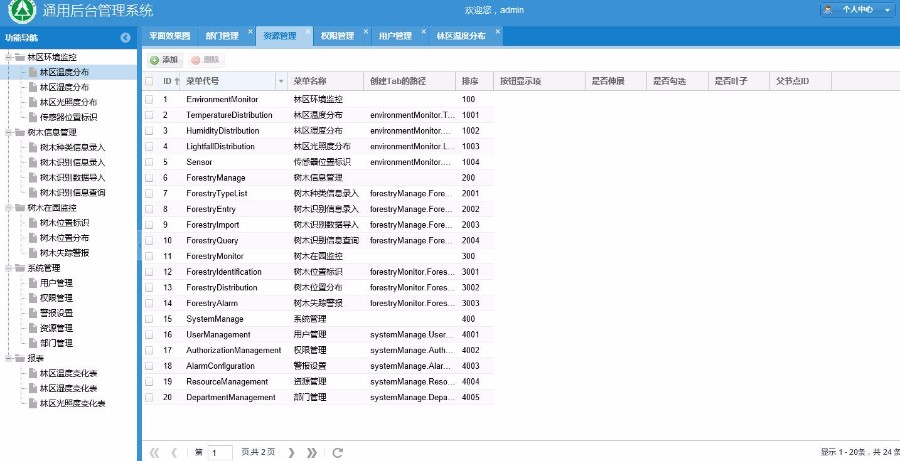Image resolution: width=900 pixels, height=461 pixels.
Task: Switch to the 林区温度分布 tab
Action: point(461,36)
